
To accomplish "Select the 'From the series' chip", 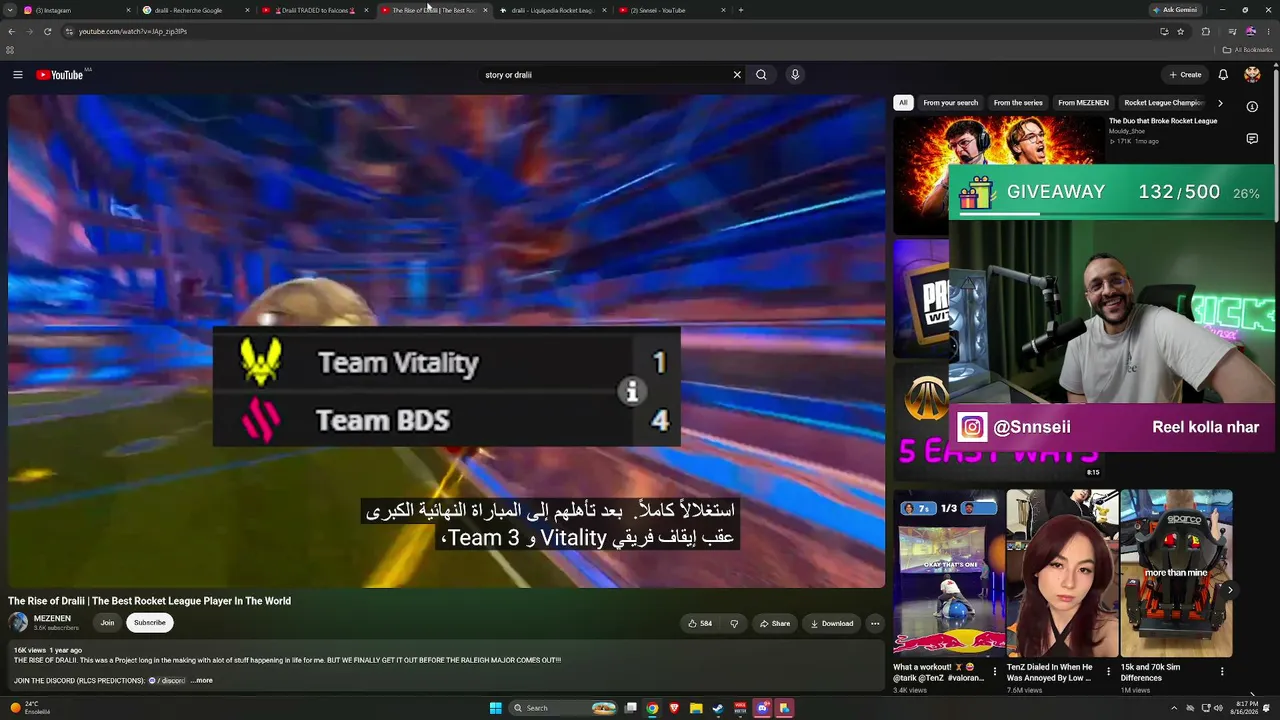I will pyautogui.click(x=1018, y=103).
